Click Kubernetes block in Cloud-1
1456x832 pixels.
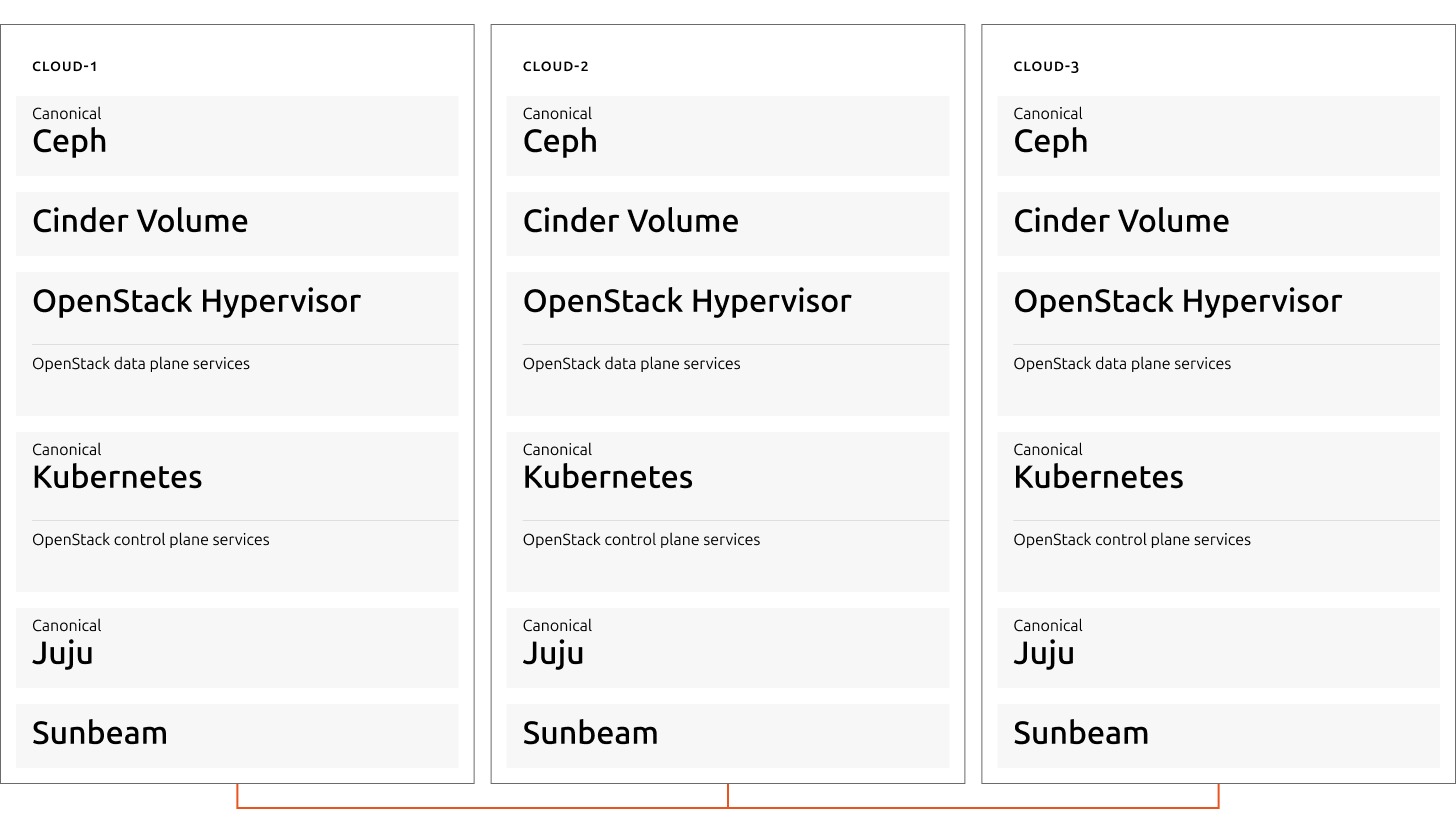[x=237, y=512]
